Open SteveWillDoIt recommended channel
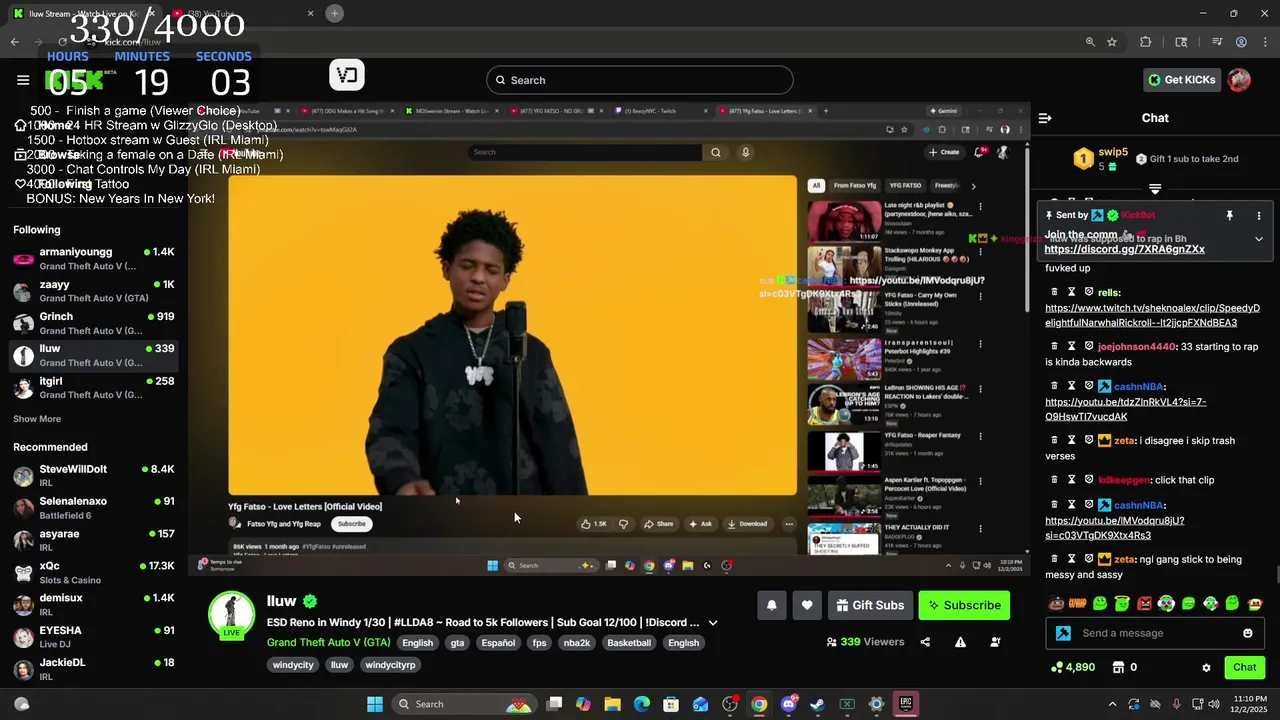 coord(94,476)
